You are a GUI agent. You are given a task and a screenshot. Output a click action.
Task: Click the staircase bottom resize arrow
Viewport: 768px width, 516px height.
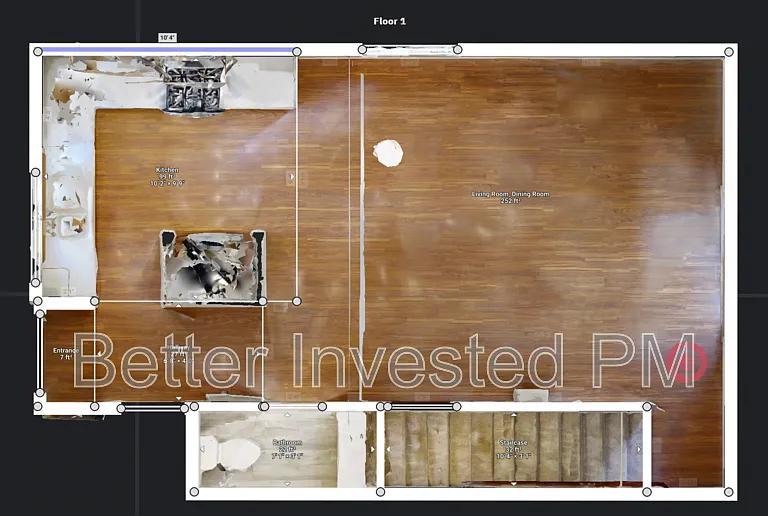tap(513, 484)
